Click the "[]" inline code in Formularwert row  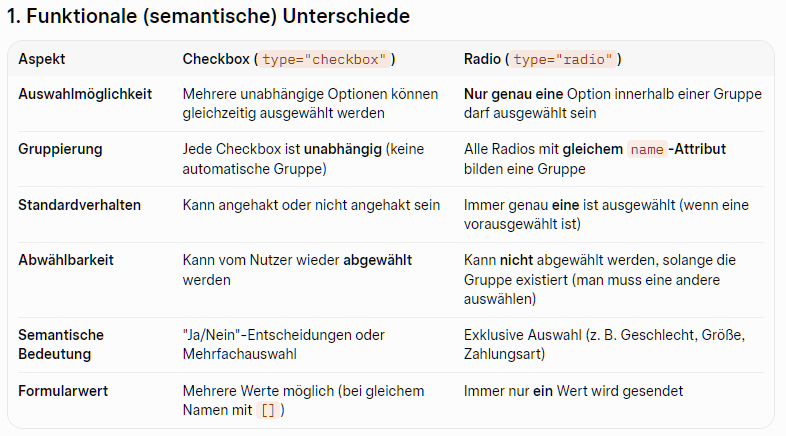(x=267, y=411)
